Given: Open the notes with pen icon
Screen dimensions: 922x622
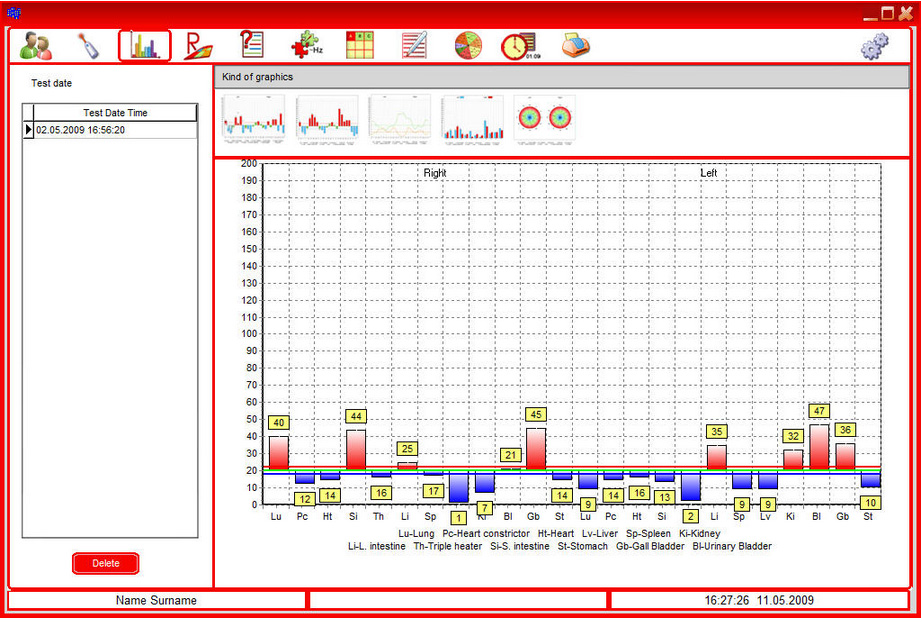Looking at the screenshot, I should pos(413,46).
